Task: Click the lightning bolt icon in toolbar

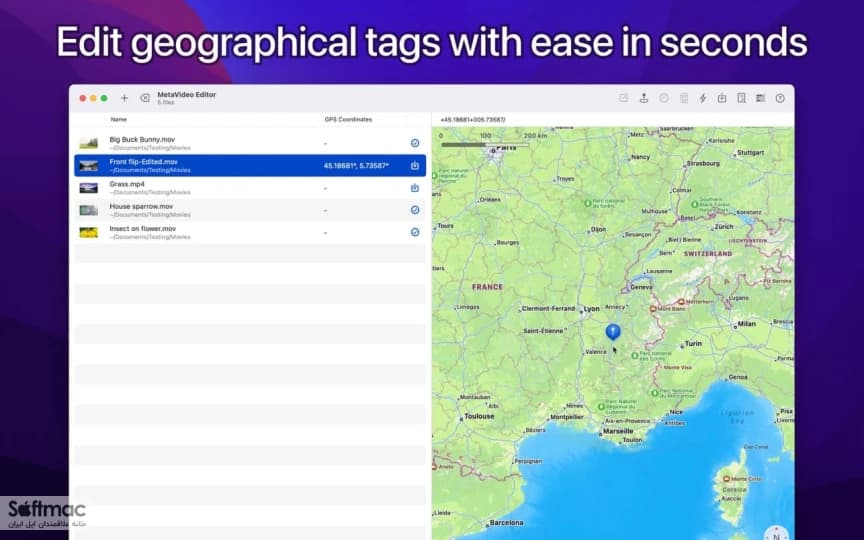Action: [703, 98]
